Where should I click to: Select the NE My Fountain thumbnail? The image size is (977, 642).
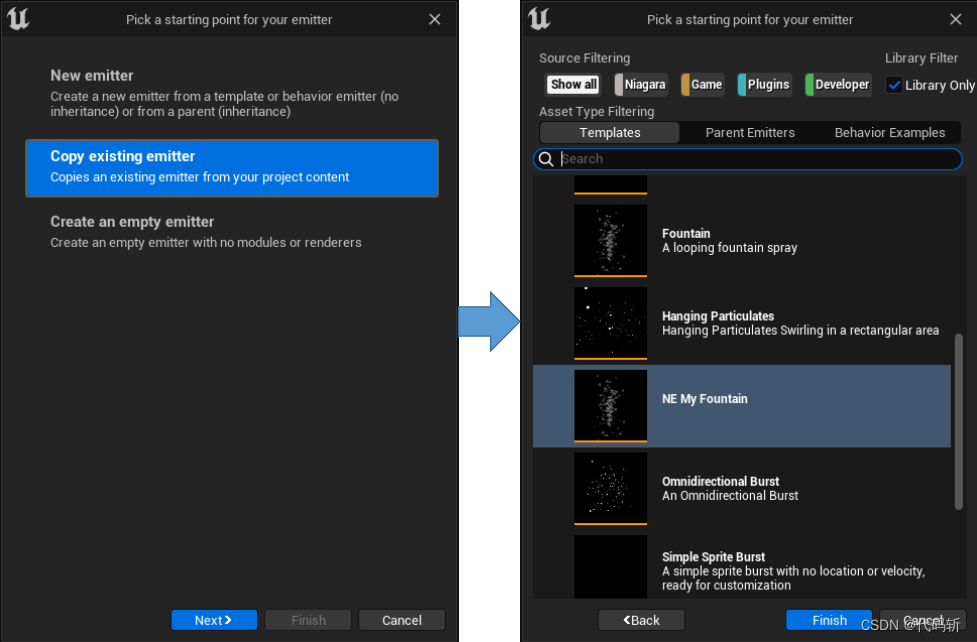pos(611,406)
